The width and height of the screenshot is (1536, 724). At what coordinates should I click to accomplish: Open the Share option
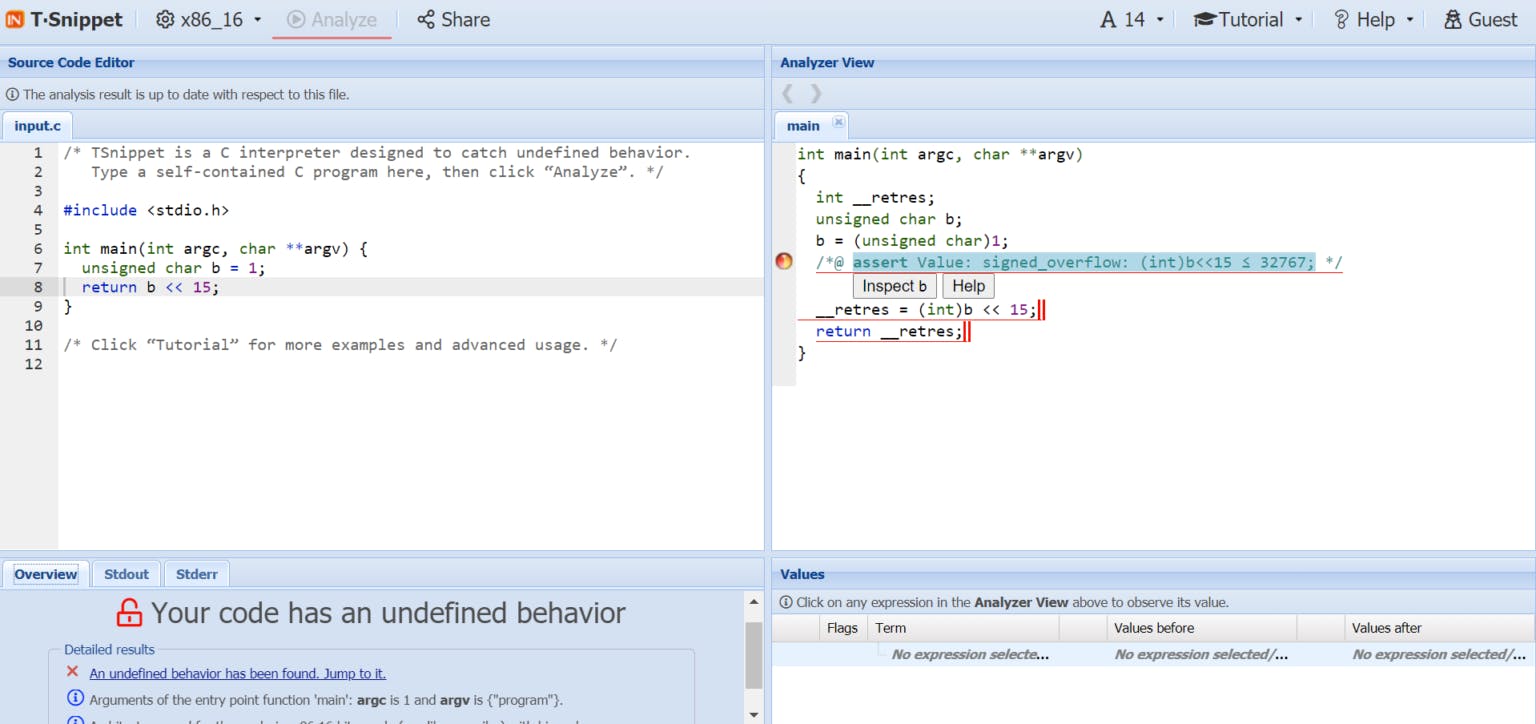[x=453, y=19]
